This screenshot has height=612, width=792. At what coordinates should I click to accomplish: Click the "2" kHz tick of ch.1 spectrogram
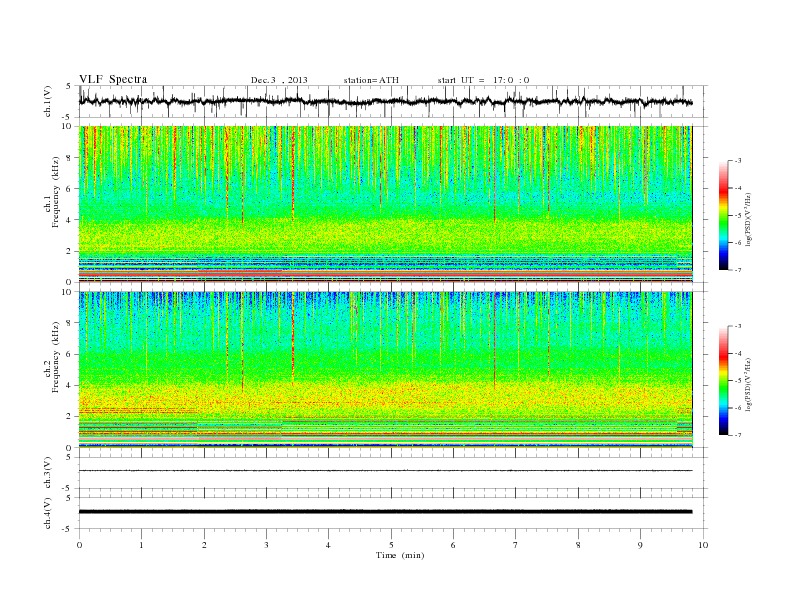point(69,251)
